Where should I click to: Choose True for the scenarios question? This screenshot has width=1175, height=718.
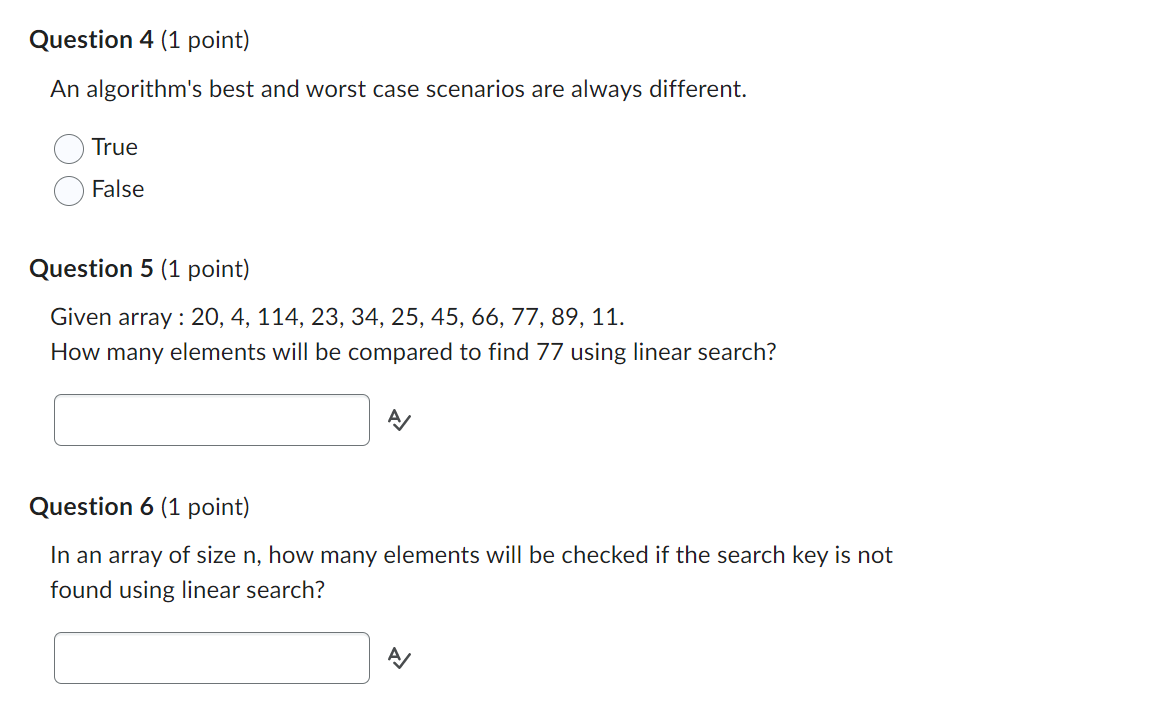(68, 148)
